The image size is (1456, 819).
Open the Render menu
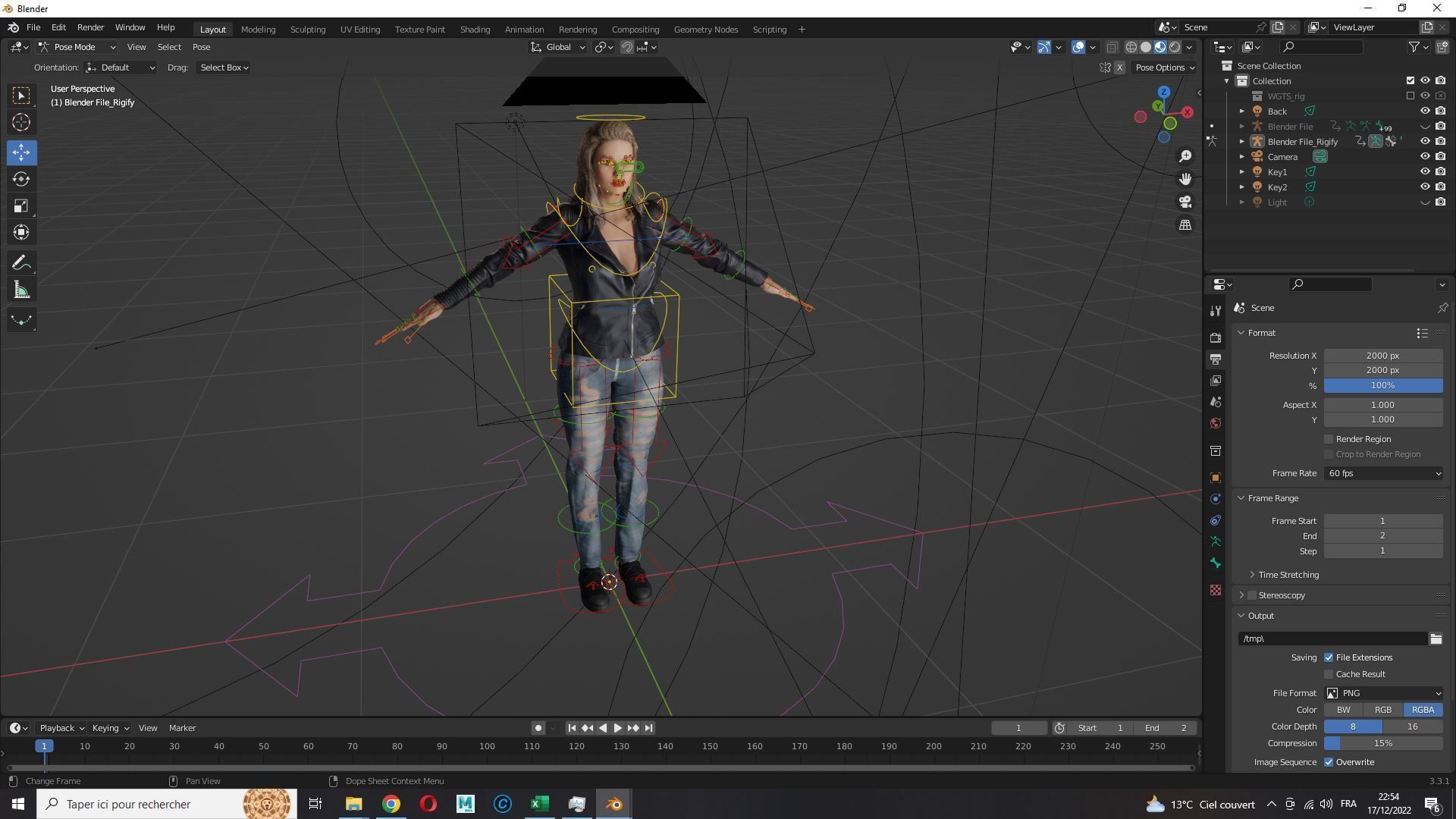tap(90, 27)
